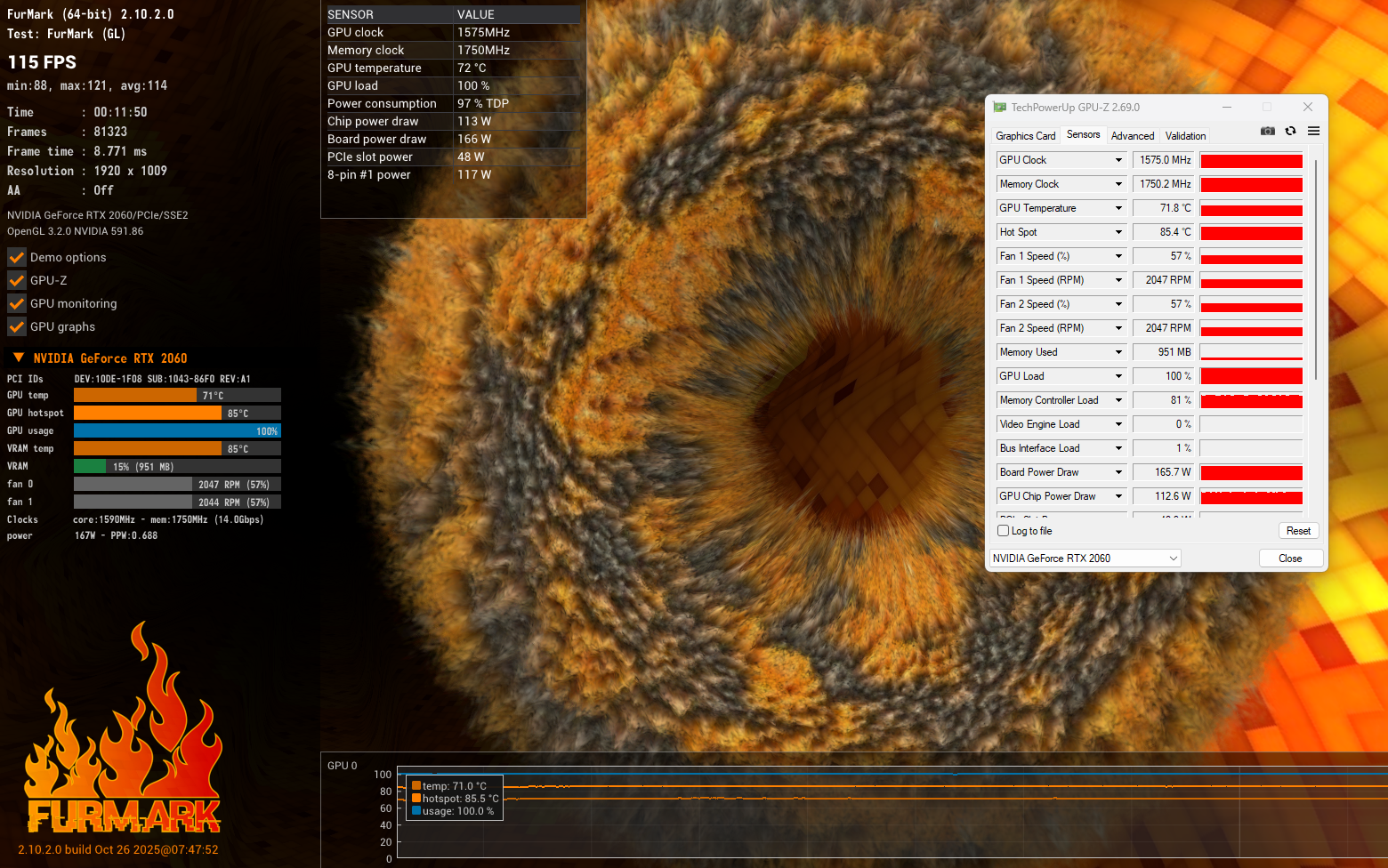Select the Sensors tab
This screenshot has width=1388, height=868.
point(1084,135)
